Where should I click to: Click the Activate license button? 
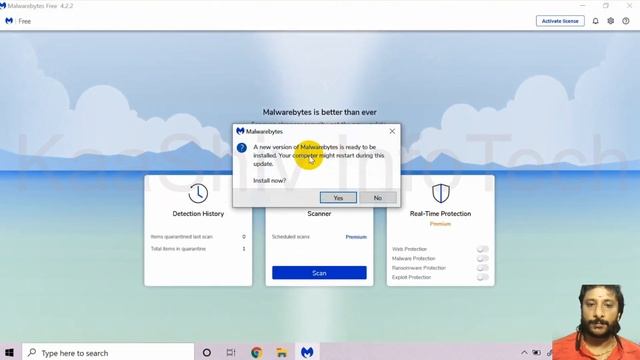(560, 21)
